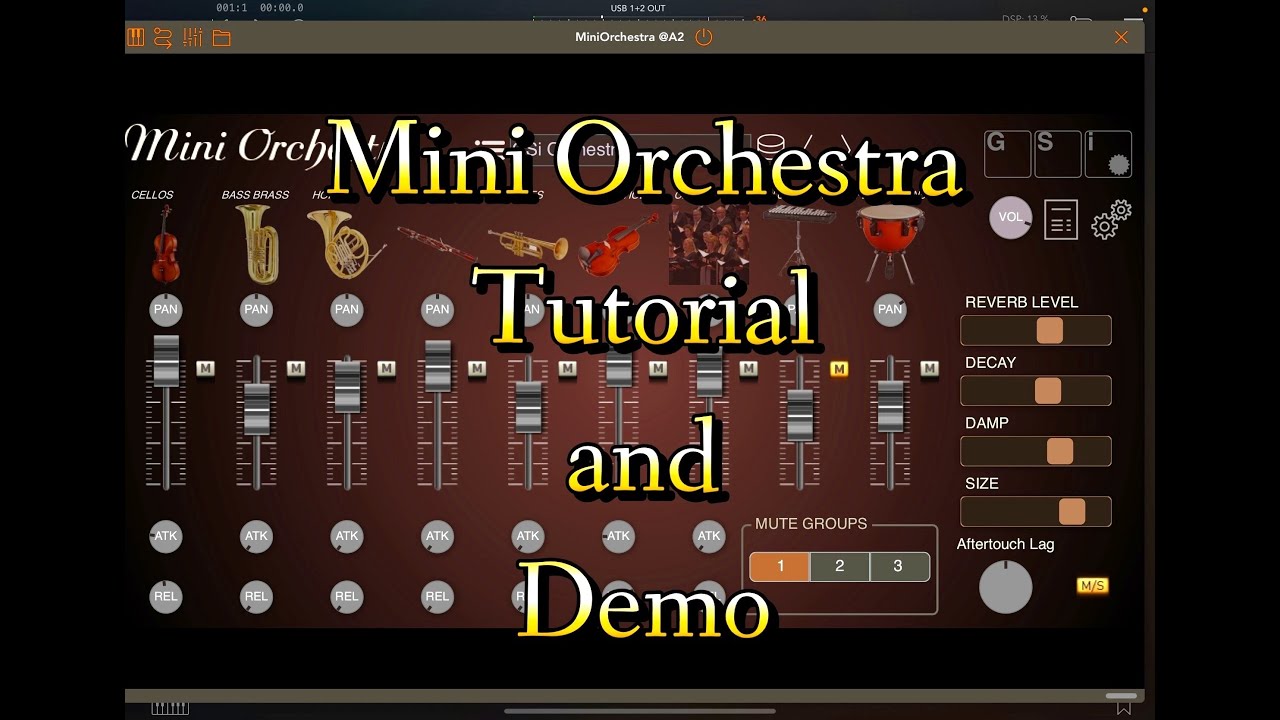Unmute the highlighted orange M button

(x=839, y=369)
